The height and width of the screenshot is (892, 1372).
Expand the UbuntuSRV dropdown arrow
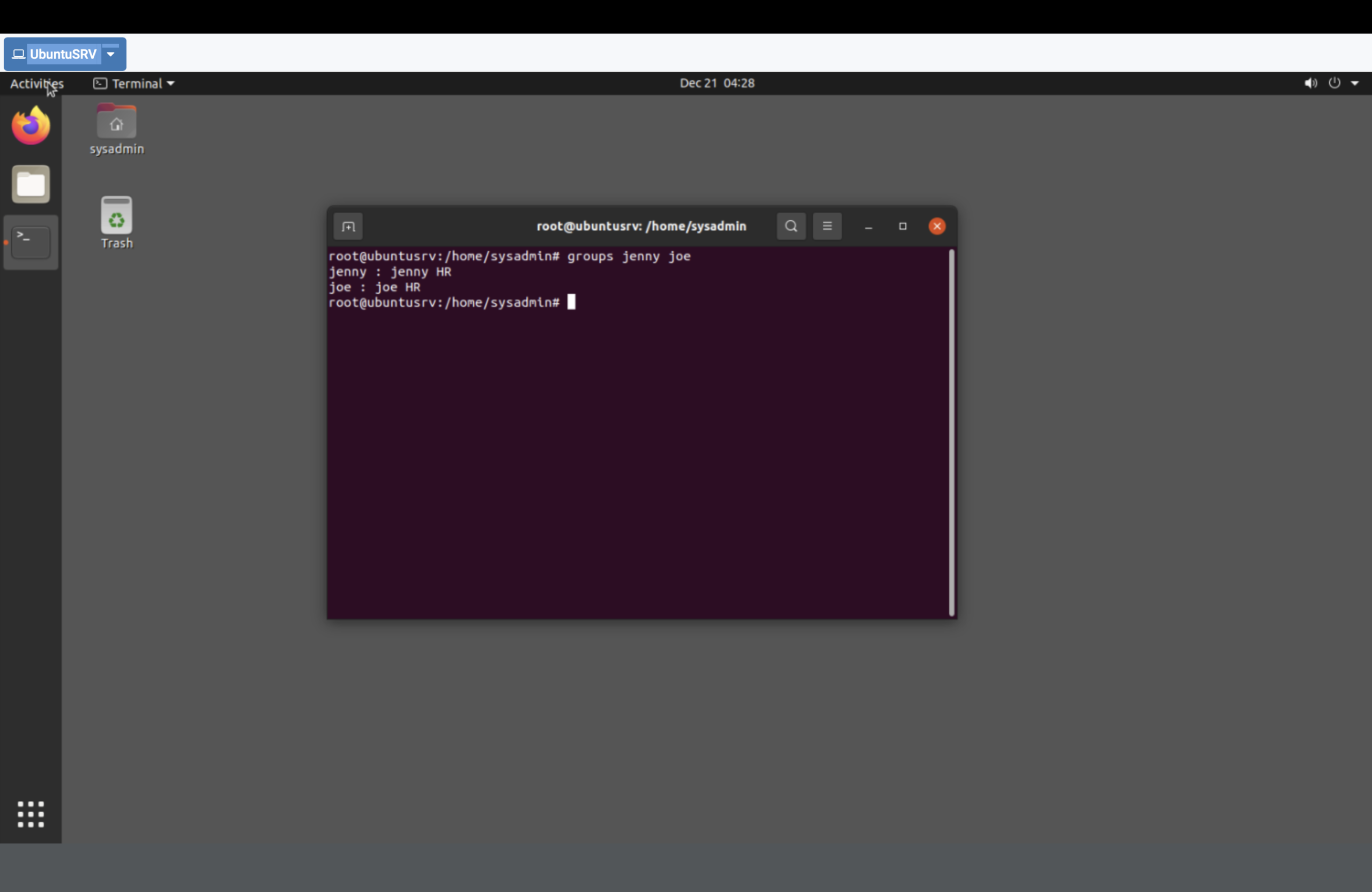click(111, 55)
